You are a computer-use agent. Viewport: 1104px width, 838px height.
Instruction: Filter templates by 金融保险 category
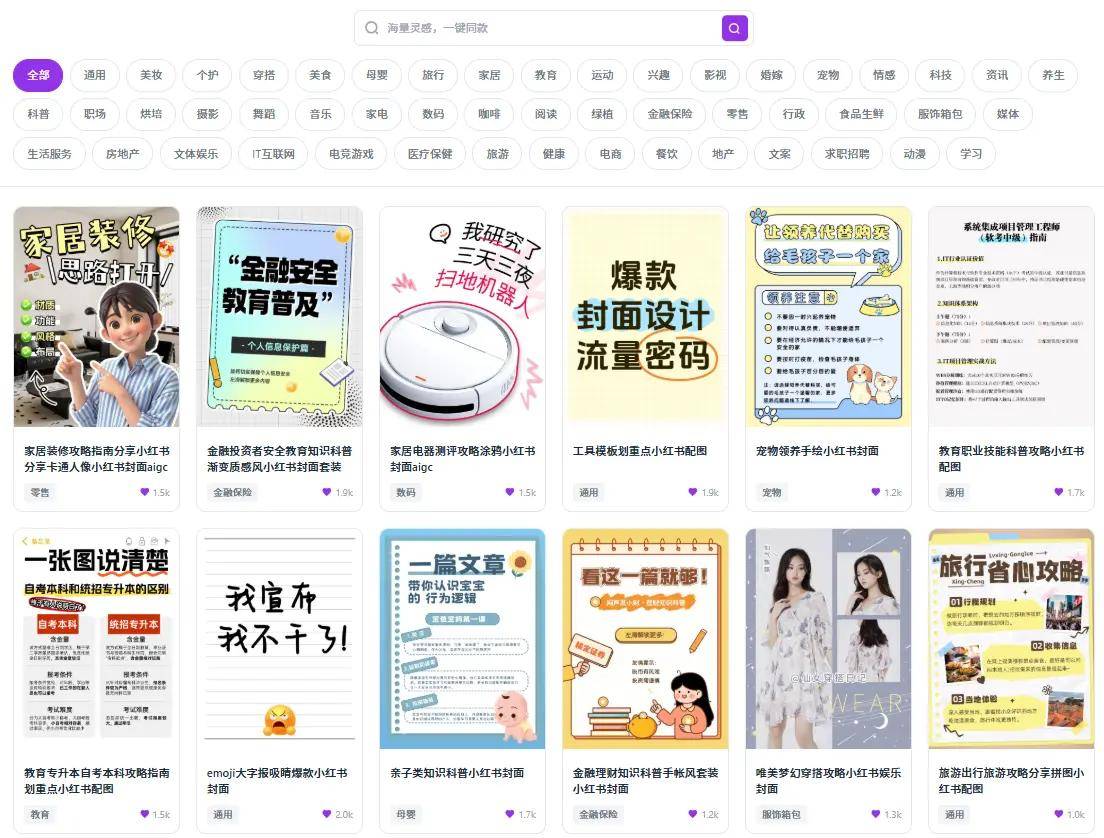(669, 114)
